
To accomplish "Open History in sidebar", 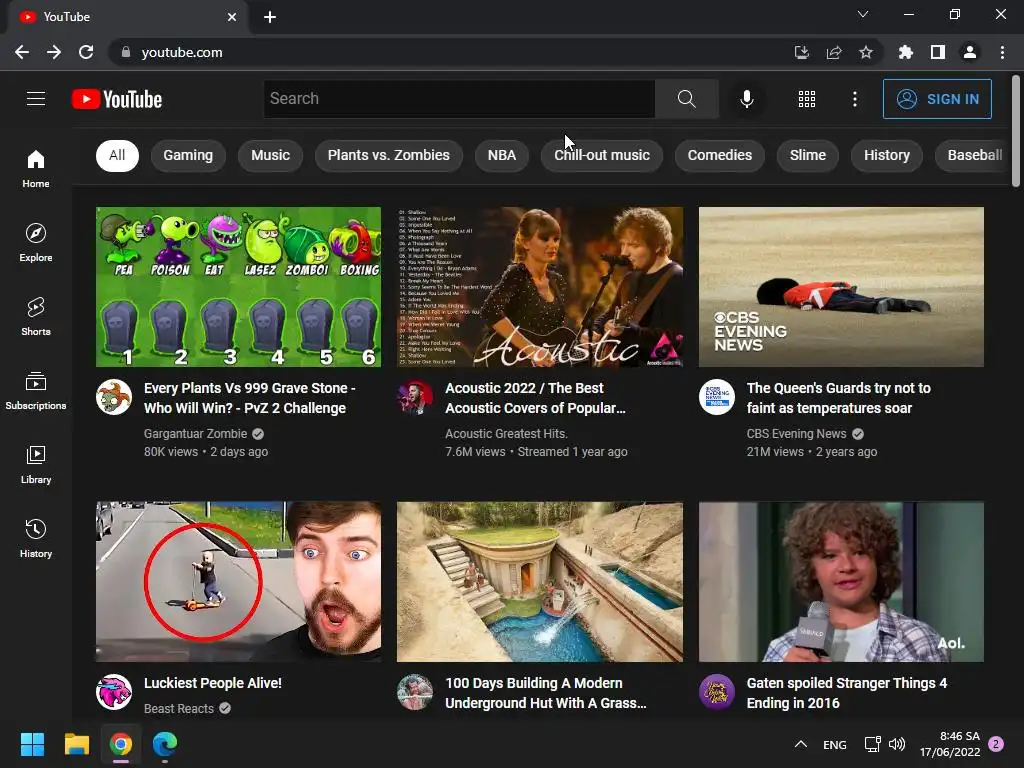I will (36, 539).
